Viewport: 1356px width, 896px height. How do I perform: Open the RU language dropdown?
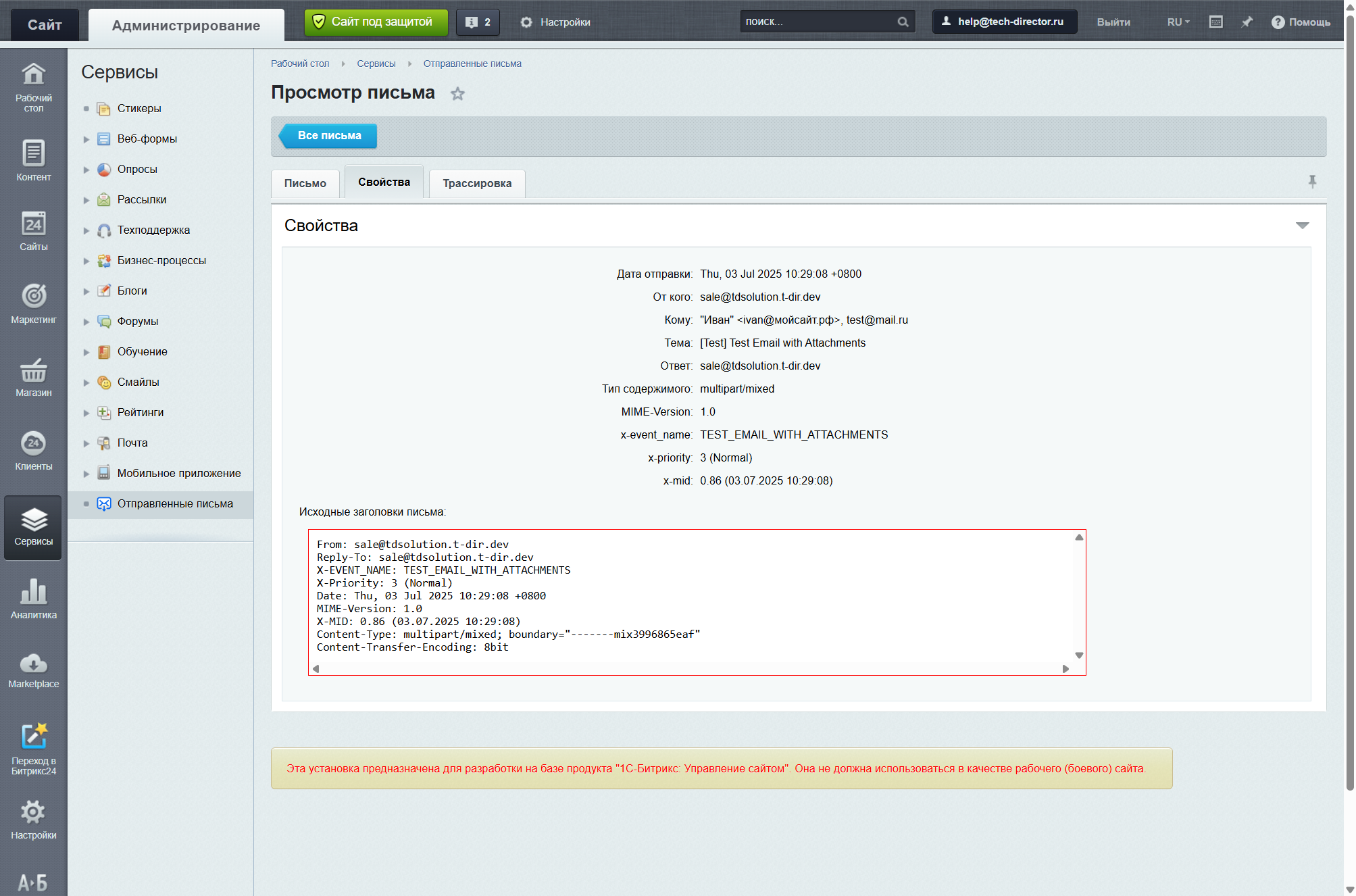coord(1178,22)
